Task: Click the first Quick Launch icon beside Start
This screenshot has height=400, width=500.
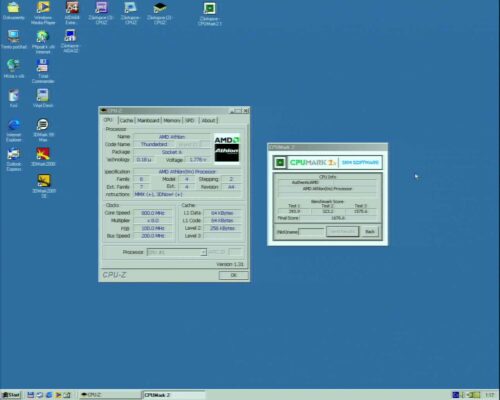Action: pyautogui.click(x=30, y=395)
